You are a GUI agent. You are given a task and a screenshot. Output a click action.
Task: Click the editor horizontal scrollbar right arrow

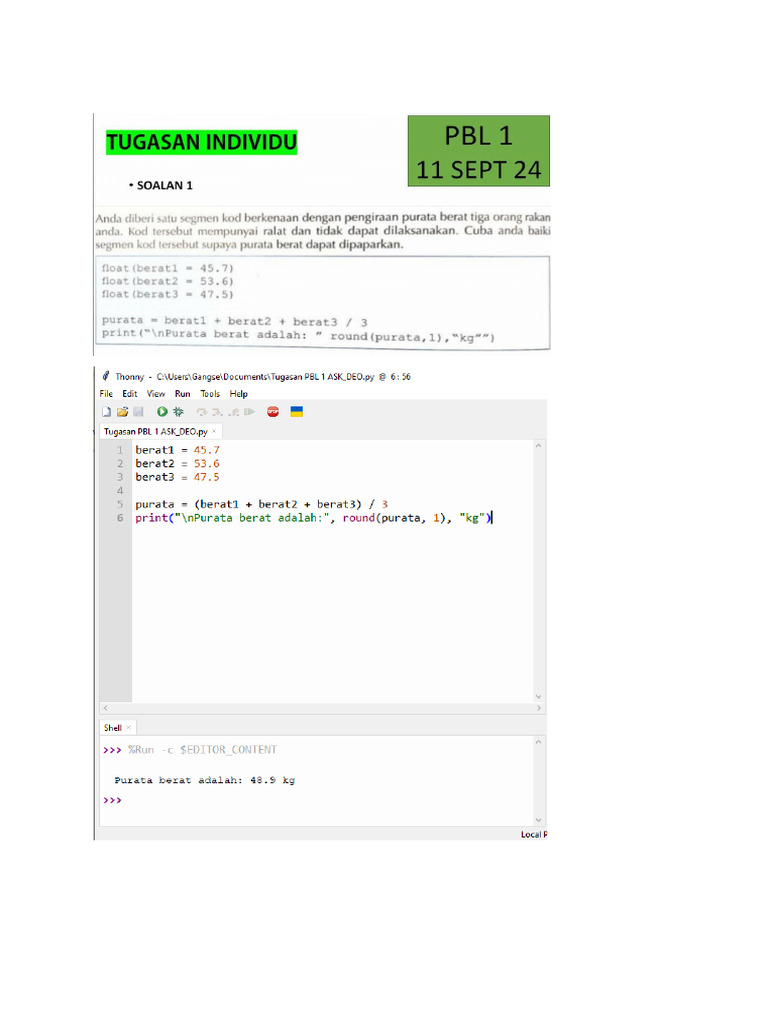[539, 708]
